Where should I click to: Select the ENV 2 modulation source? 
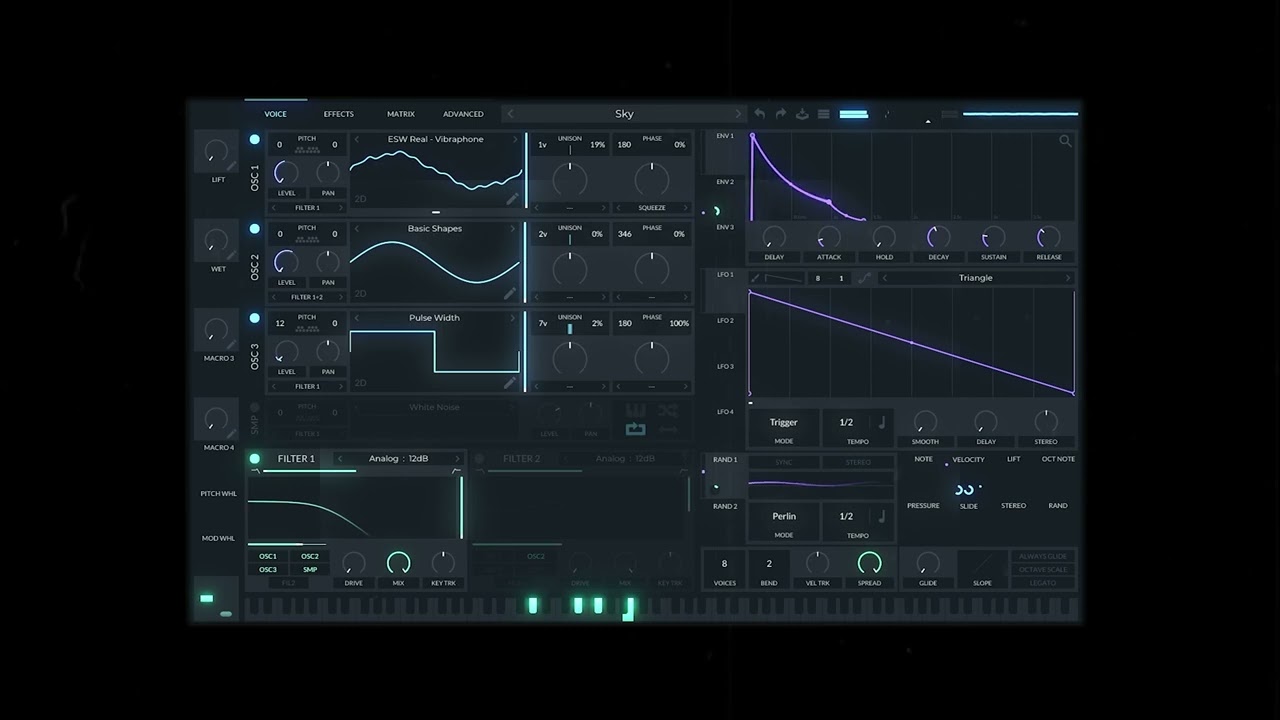coord(725,182)
